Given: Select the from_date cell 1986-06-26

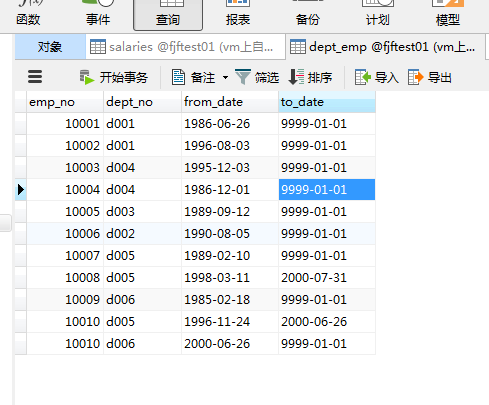Looking at the screenshot, I should [230, 124].
